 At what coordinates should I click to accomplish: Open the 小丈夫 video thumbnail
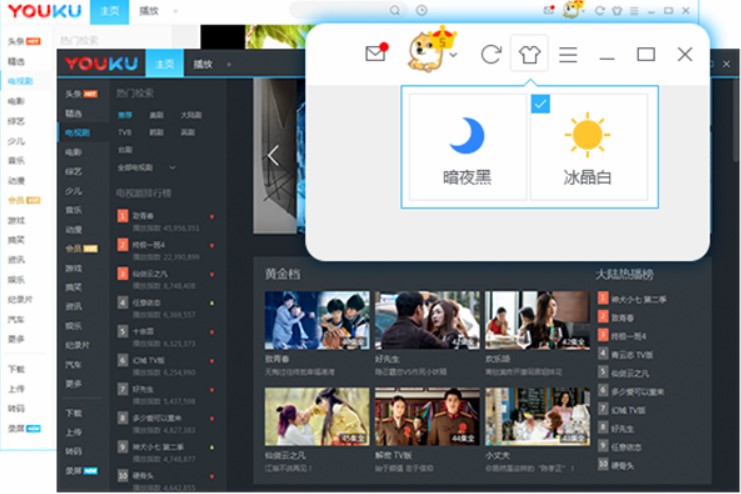tap(537, 416)
